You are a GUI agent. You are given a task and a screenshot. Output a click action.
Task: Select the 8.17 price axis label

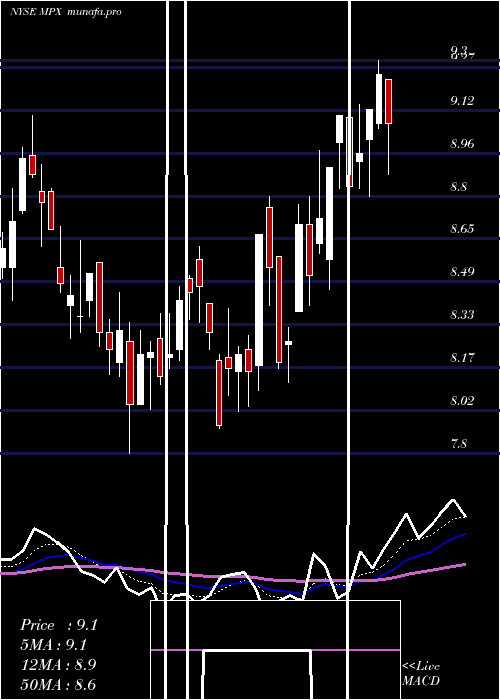[462, 358]
